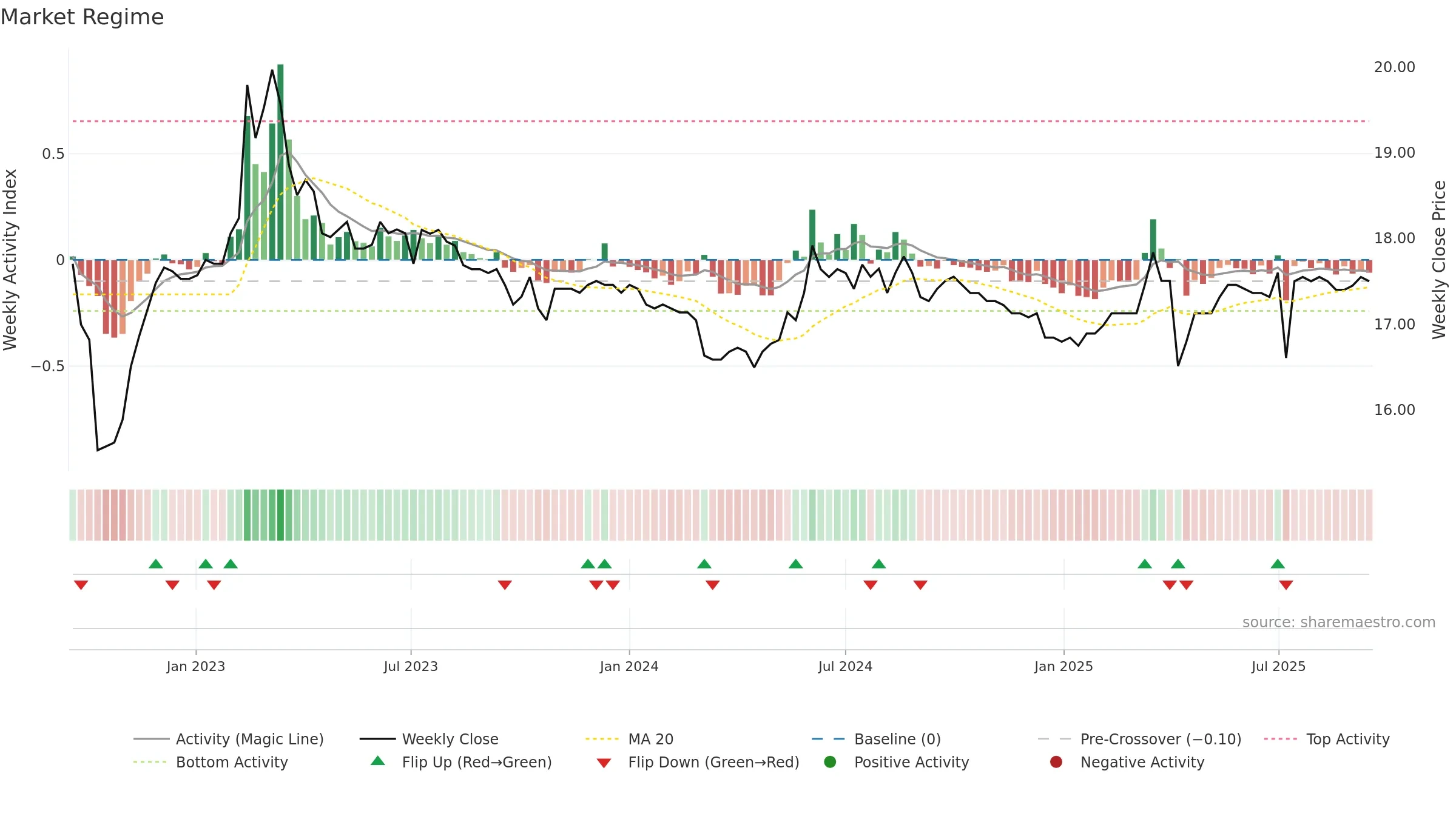Click the red Flip Down triangle legend icon

point(604,763)
